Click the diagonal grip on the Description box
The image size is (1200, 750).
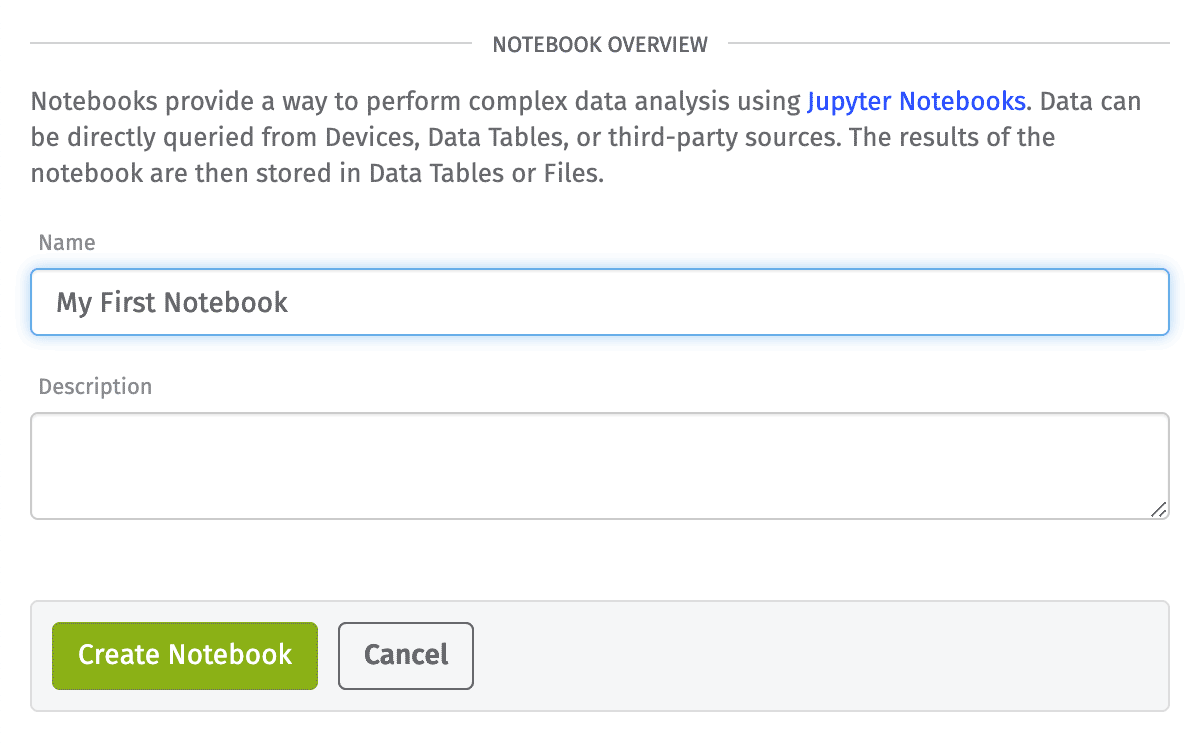(1158, 509)
